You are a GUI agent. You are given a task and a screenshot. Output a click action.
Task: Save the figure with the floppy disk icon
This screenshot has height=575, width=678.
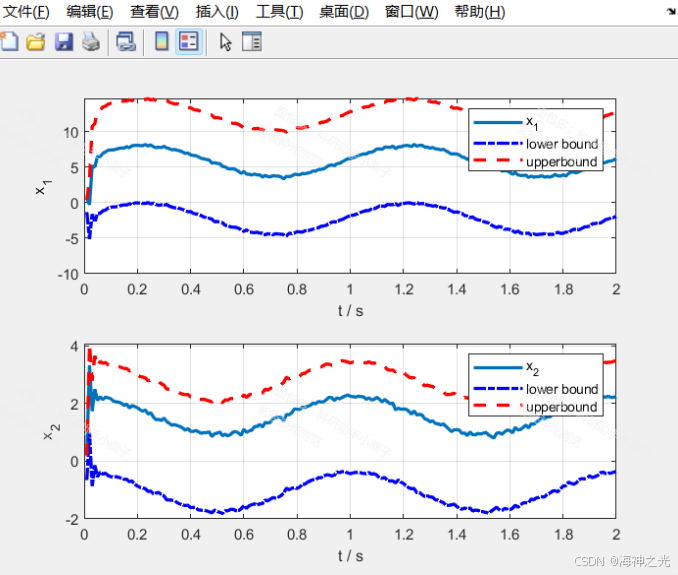tap(64, 42)
